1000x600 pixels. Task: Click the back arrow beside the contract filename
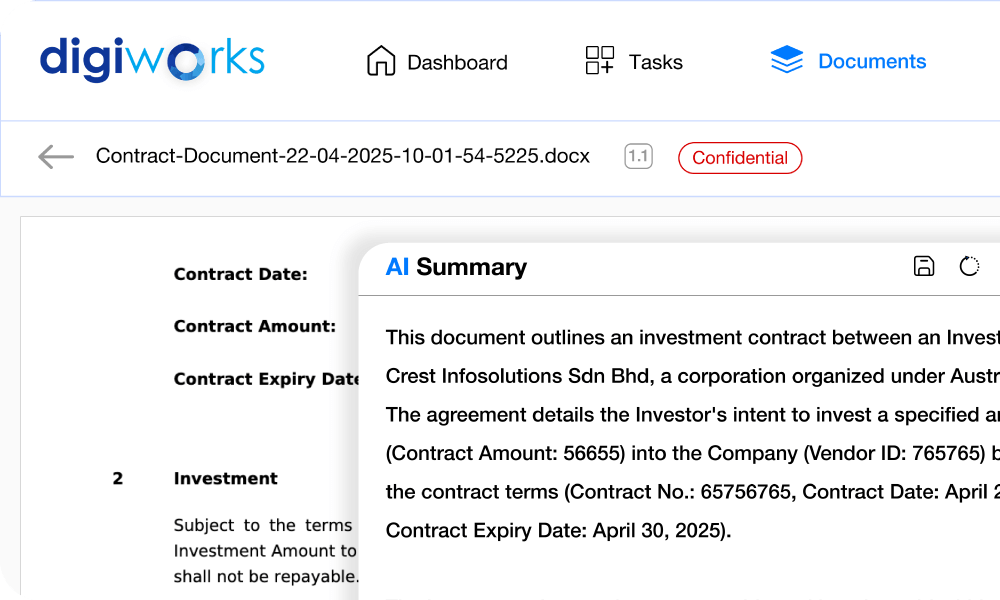tap(55, 157)
